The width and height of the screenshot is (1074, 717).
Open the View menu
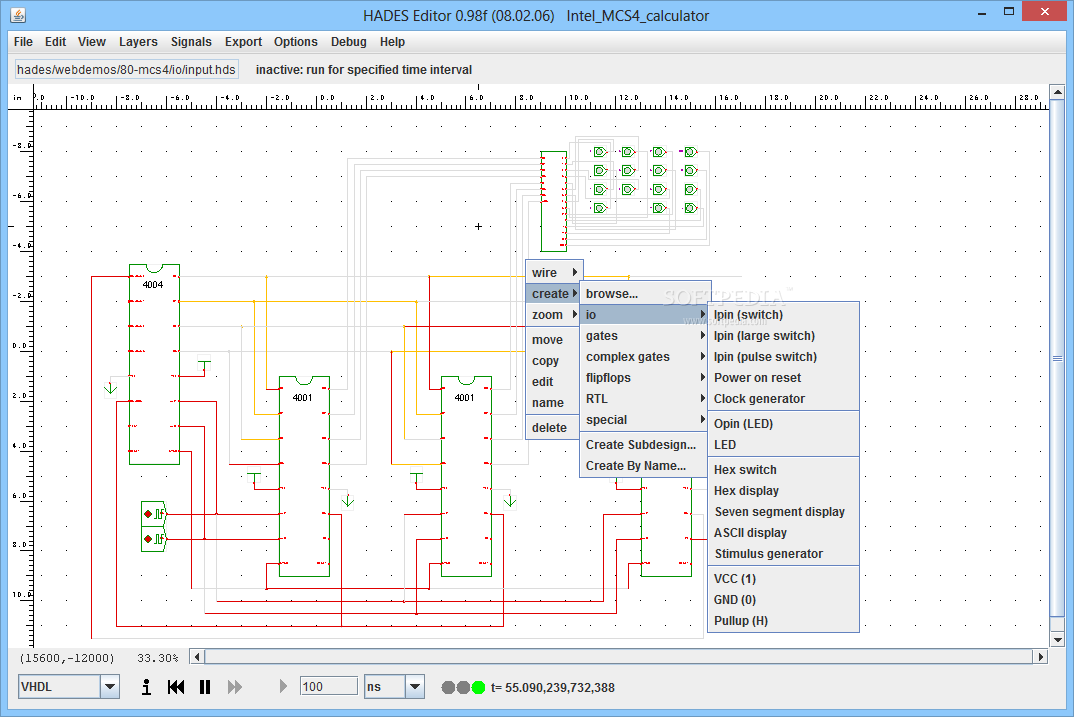[92, 42]
